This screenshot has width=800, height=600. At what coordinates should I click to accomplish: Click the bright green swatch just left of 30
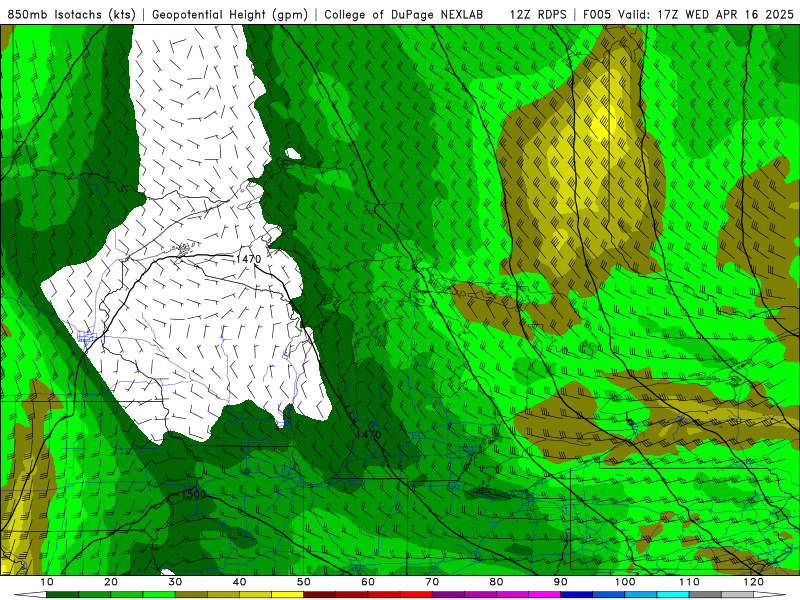tap(159, 595)
